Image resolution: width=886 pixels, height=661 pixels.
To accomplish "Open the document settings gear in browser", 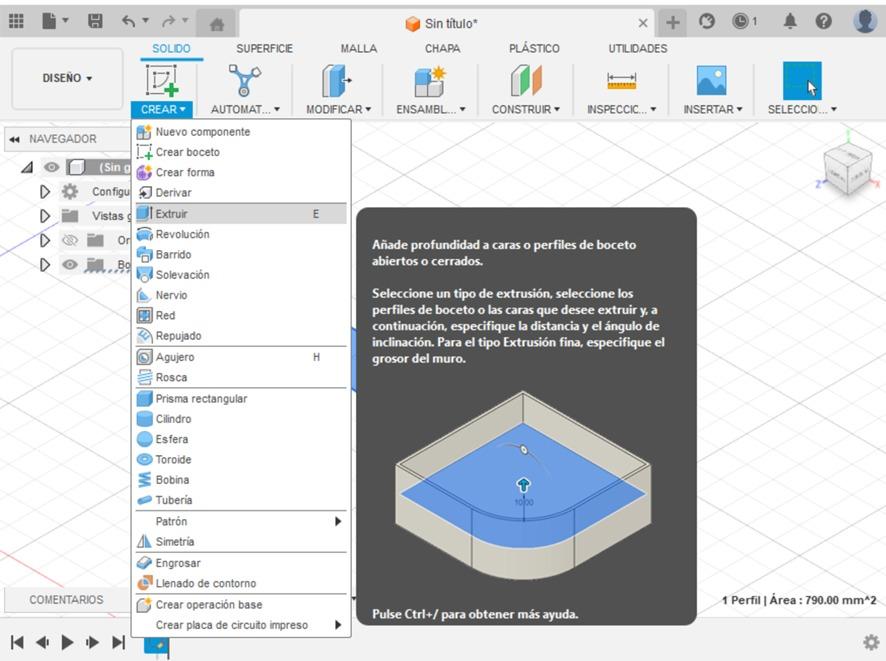I will pos(70,192).
